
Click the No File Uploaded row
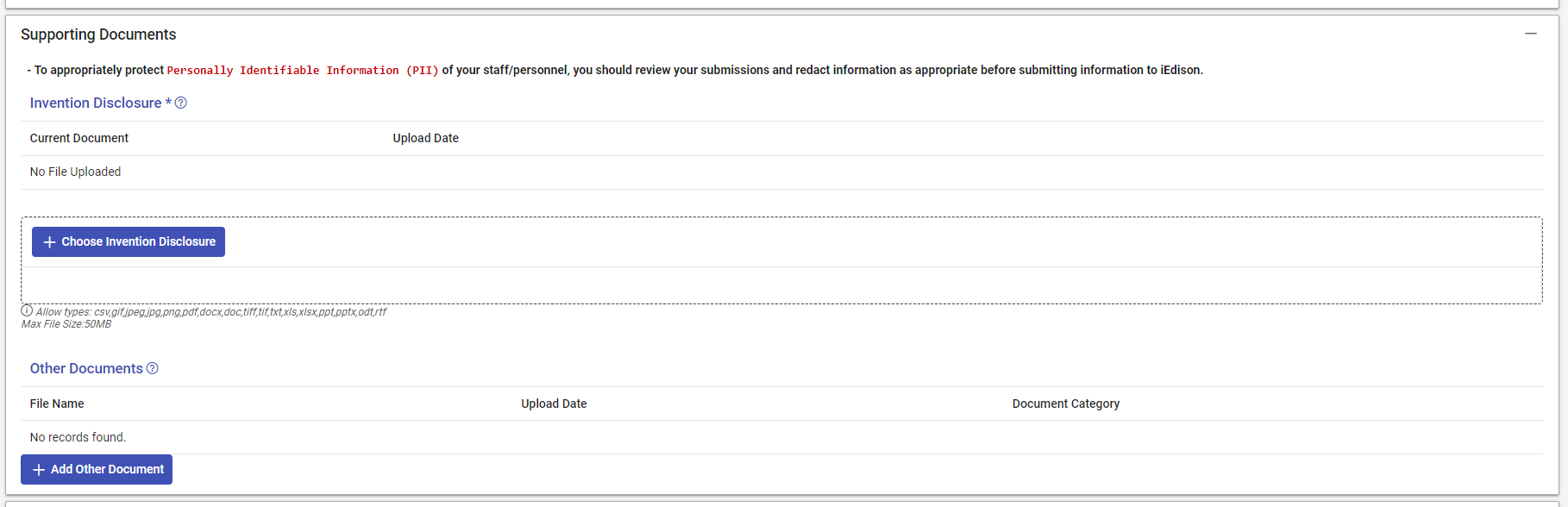(76, 172)
